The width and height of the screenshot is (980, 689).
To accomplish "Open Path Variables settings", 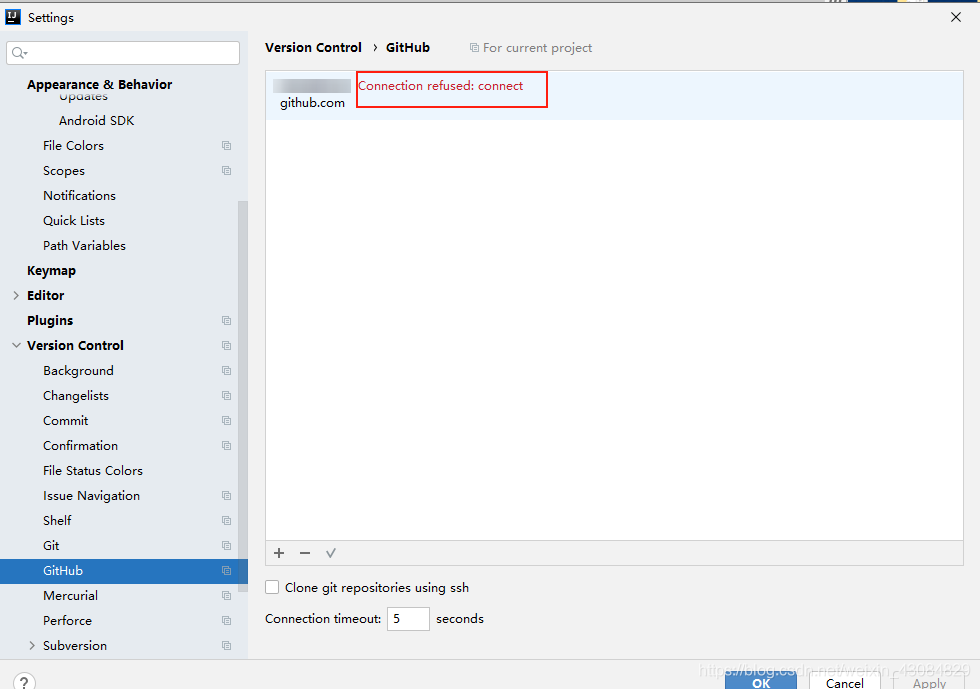I will coord(84,246).
